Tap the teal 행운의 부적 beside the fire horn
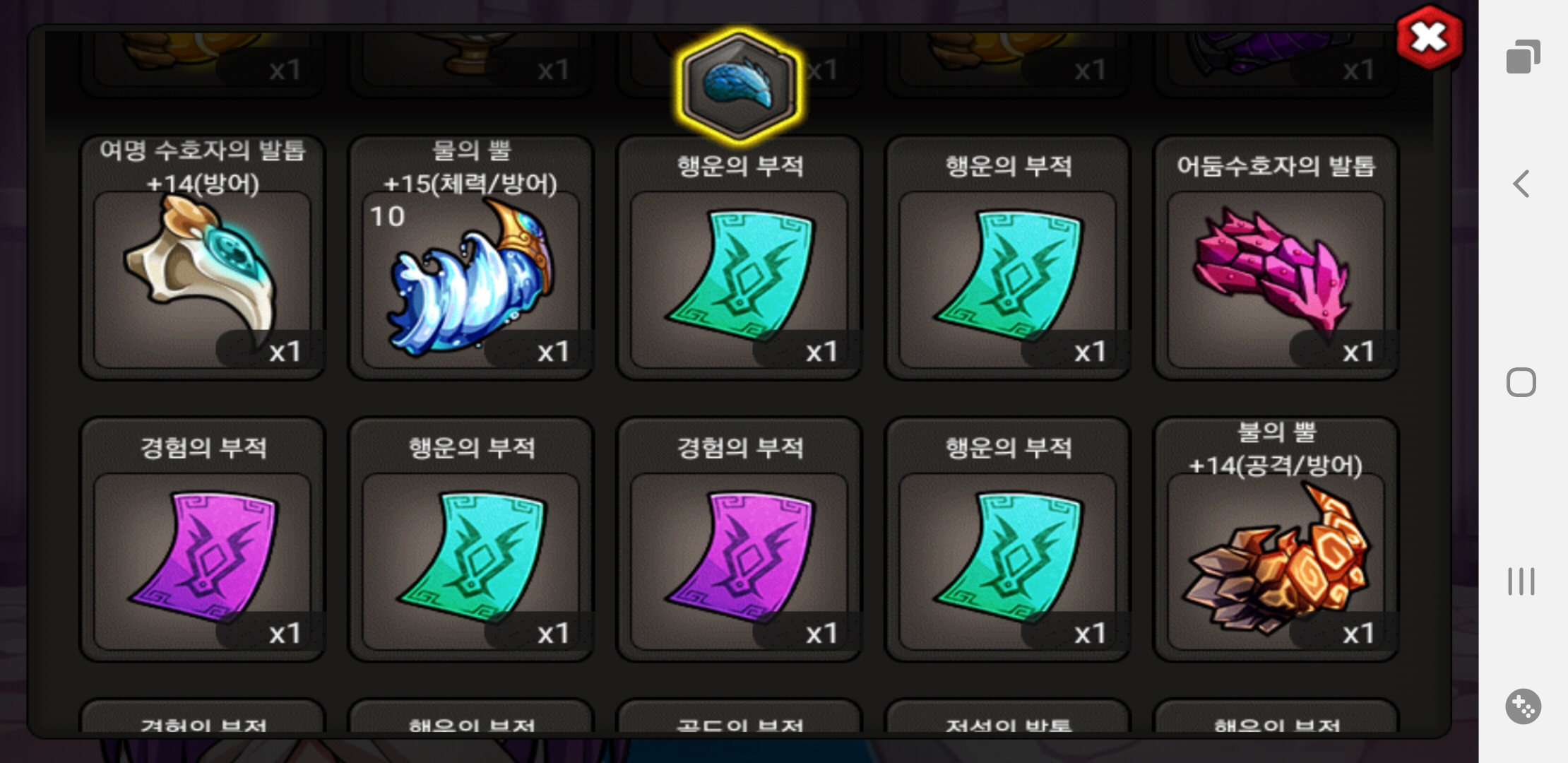 (x=1008, y=540)
